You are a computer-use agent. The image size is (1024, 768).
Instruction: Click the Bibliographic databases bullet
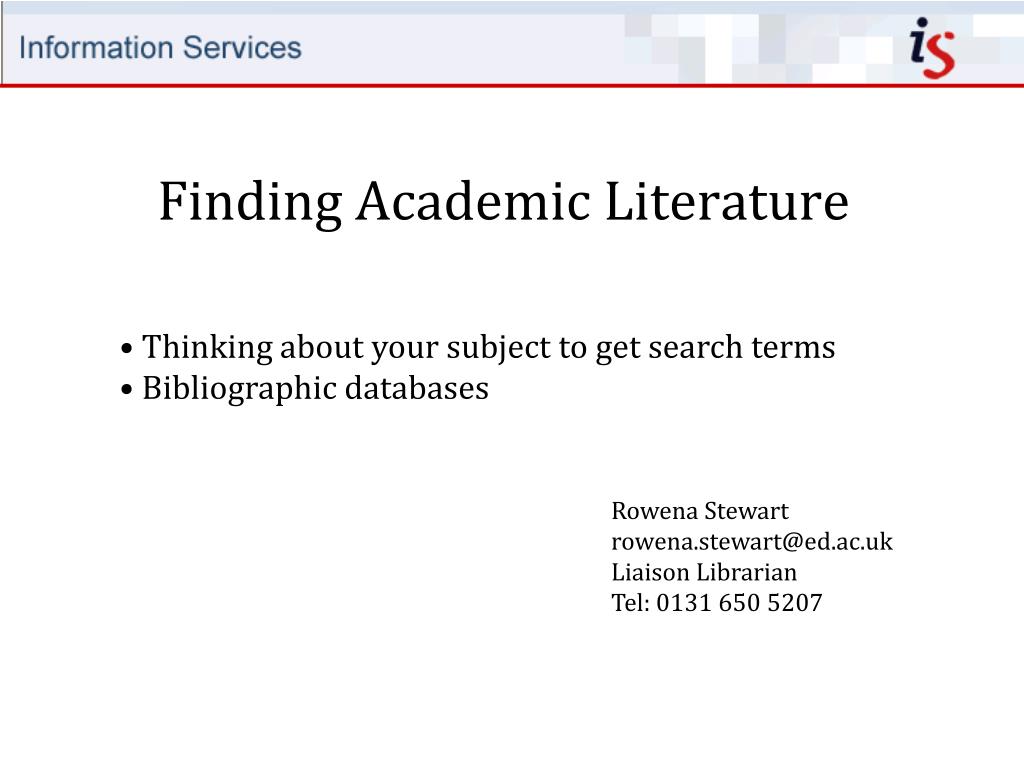pyautogui.click(x=305, y=389)
